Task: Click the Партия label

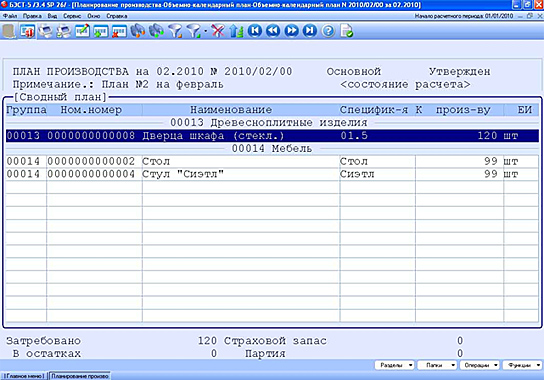Action: click(x=265, y=354)
